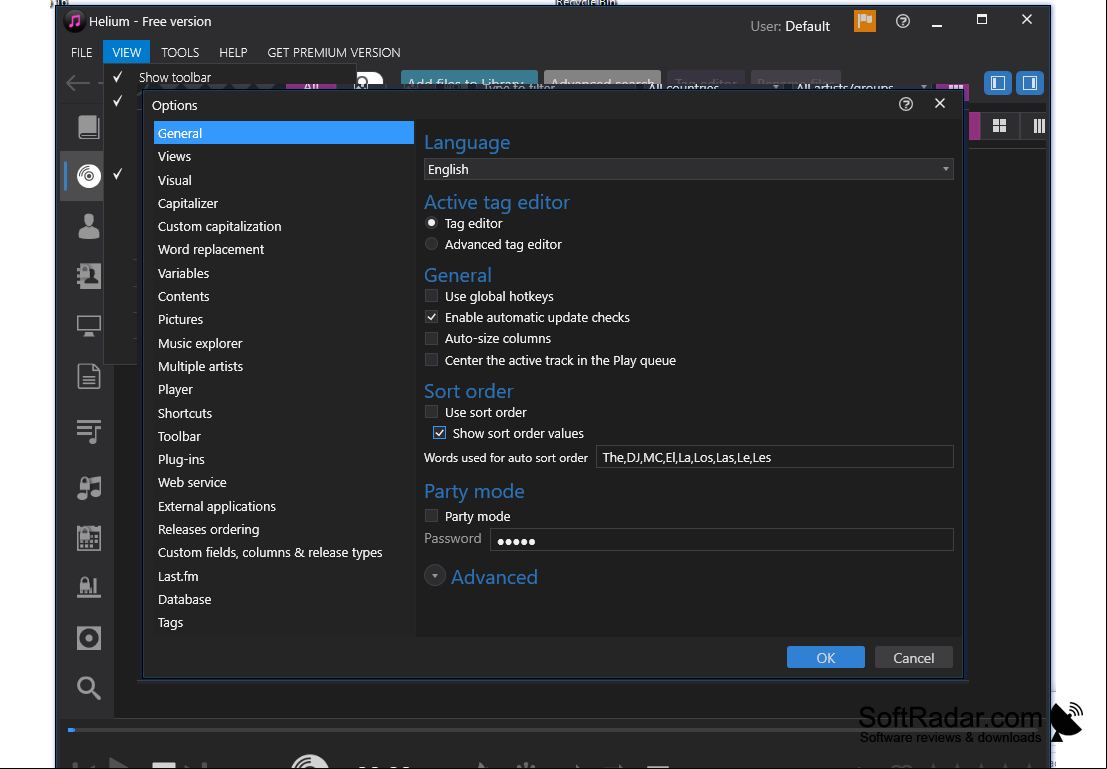Image resolution: width=1107 pixels, height=769 pixels.
Task: Open main window help question icon
Action: pos(902,21)
